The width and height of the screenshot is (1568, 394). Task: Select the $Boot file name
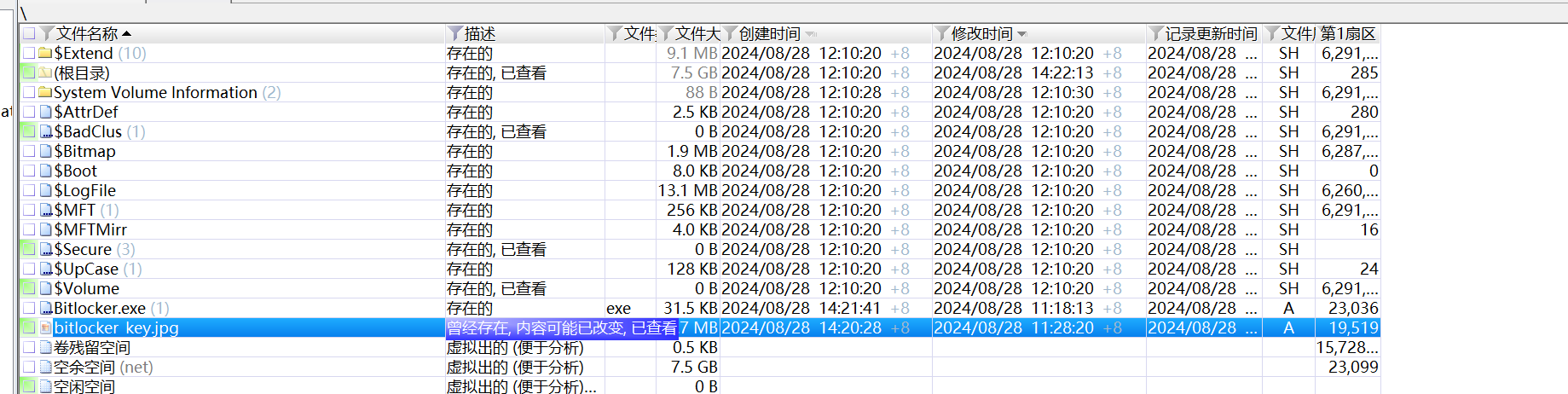coord(76,171)
